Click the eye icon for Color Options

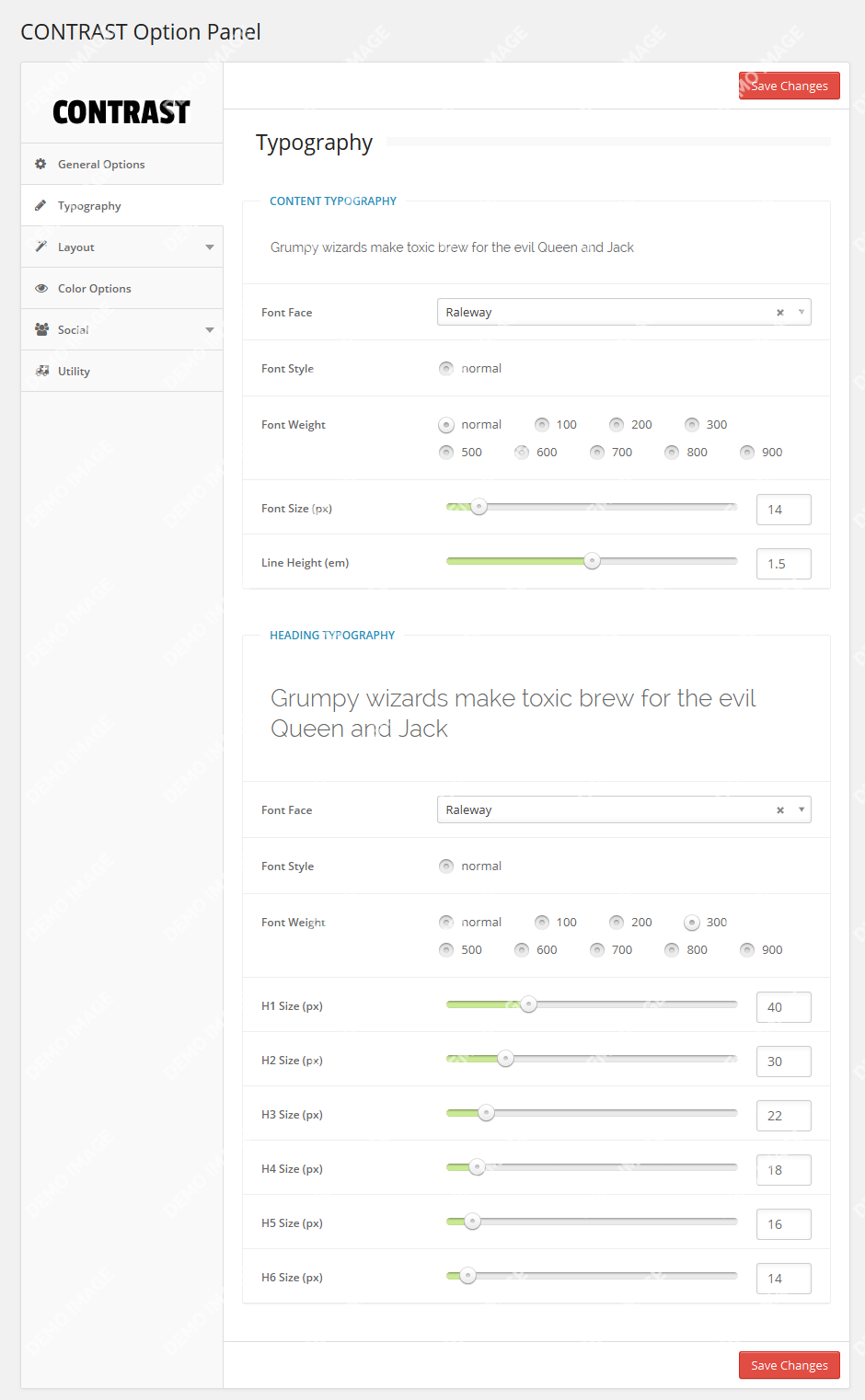coord(41,288)
